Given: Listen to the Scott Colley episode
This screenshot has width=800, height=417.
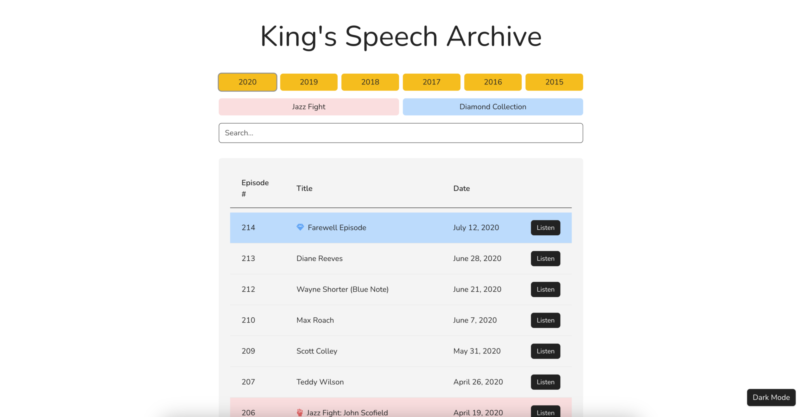Looking at the screenshot, I should (x=545, y=351).
